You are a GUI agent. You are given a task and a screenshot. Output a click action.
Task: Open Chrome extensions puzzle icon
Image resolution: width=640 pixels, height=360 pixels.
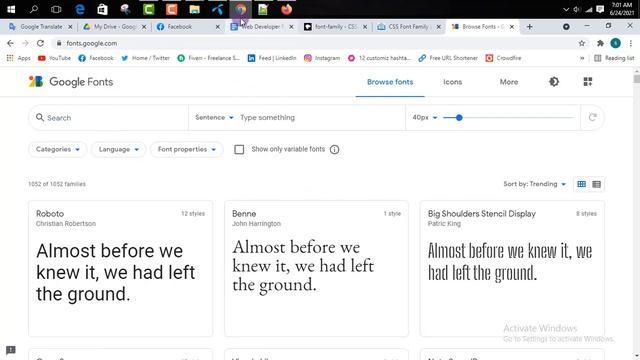pos(600,43)
